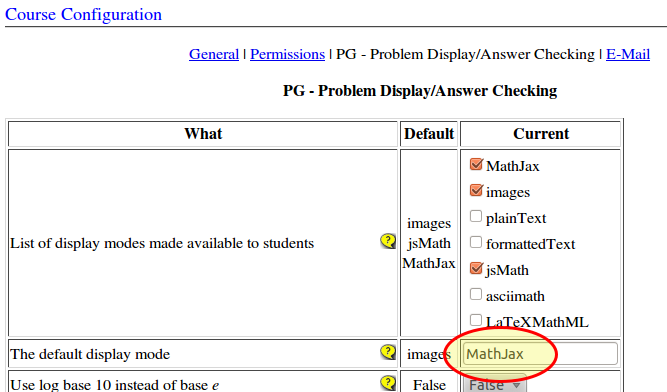Uncheck the images display mode
This screenshot has width=667, height=392.
(476, 190)
